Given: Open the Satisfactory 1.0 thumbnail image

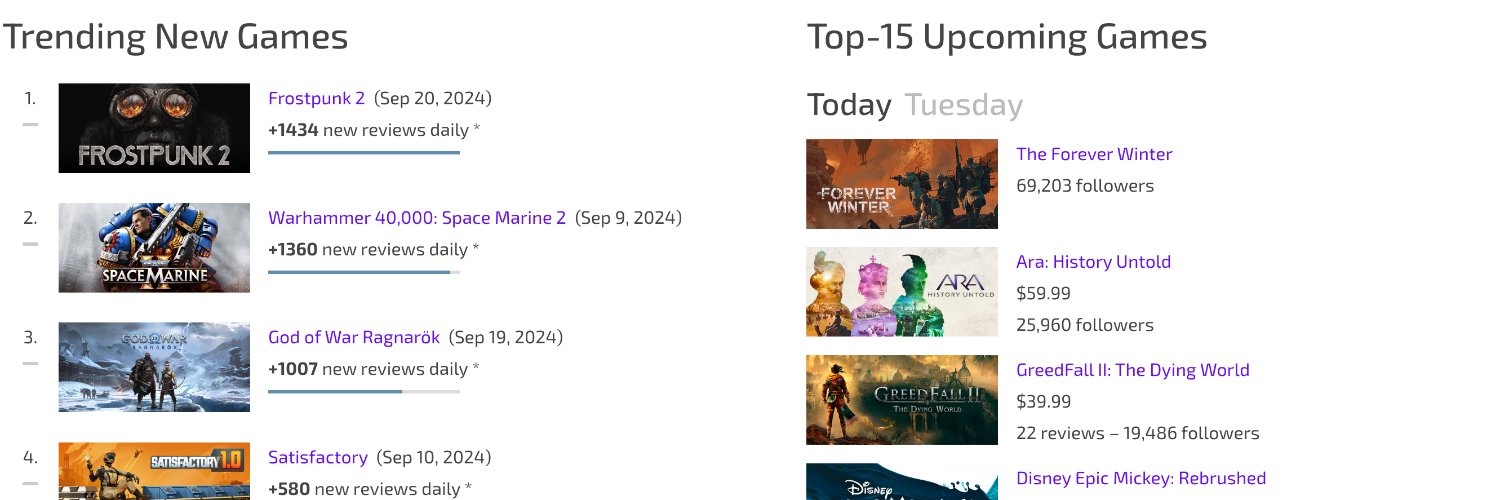Looking at the screenshot, I should coord(154,471).
